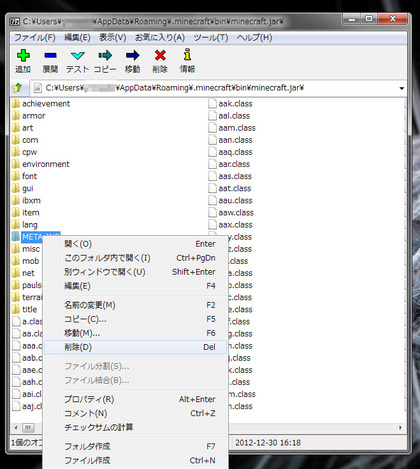
Task: Select the armor folder icon
Action: [15, 116]
